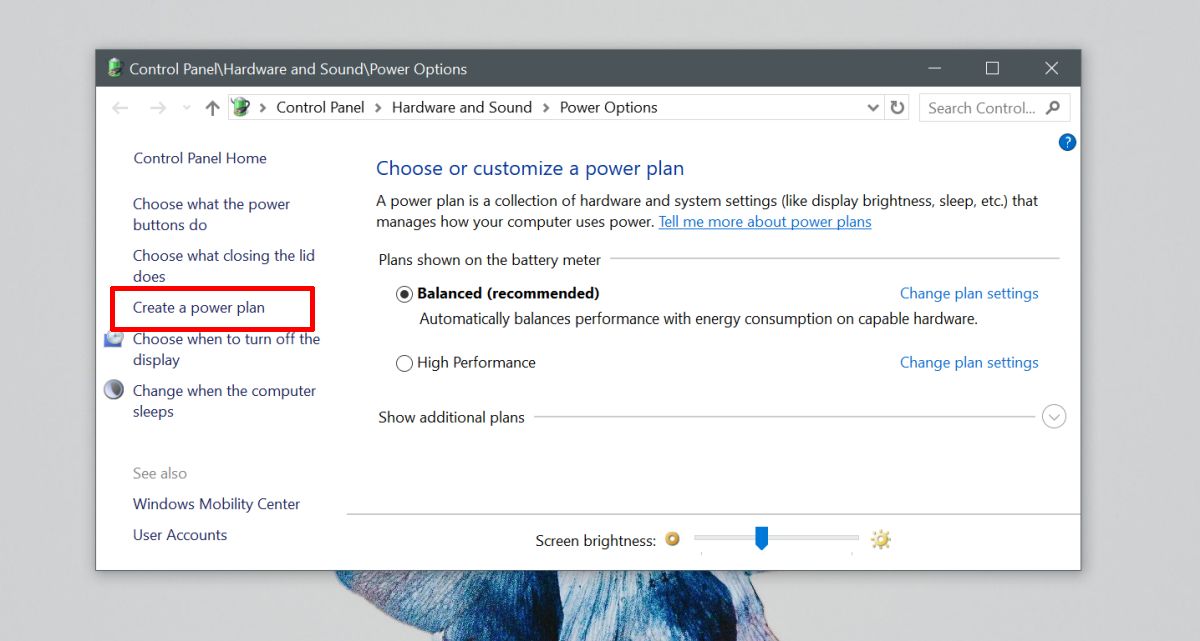
Task: Open User Accounts link
Action: point(180,535)
